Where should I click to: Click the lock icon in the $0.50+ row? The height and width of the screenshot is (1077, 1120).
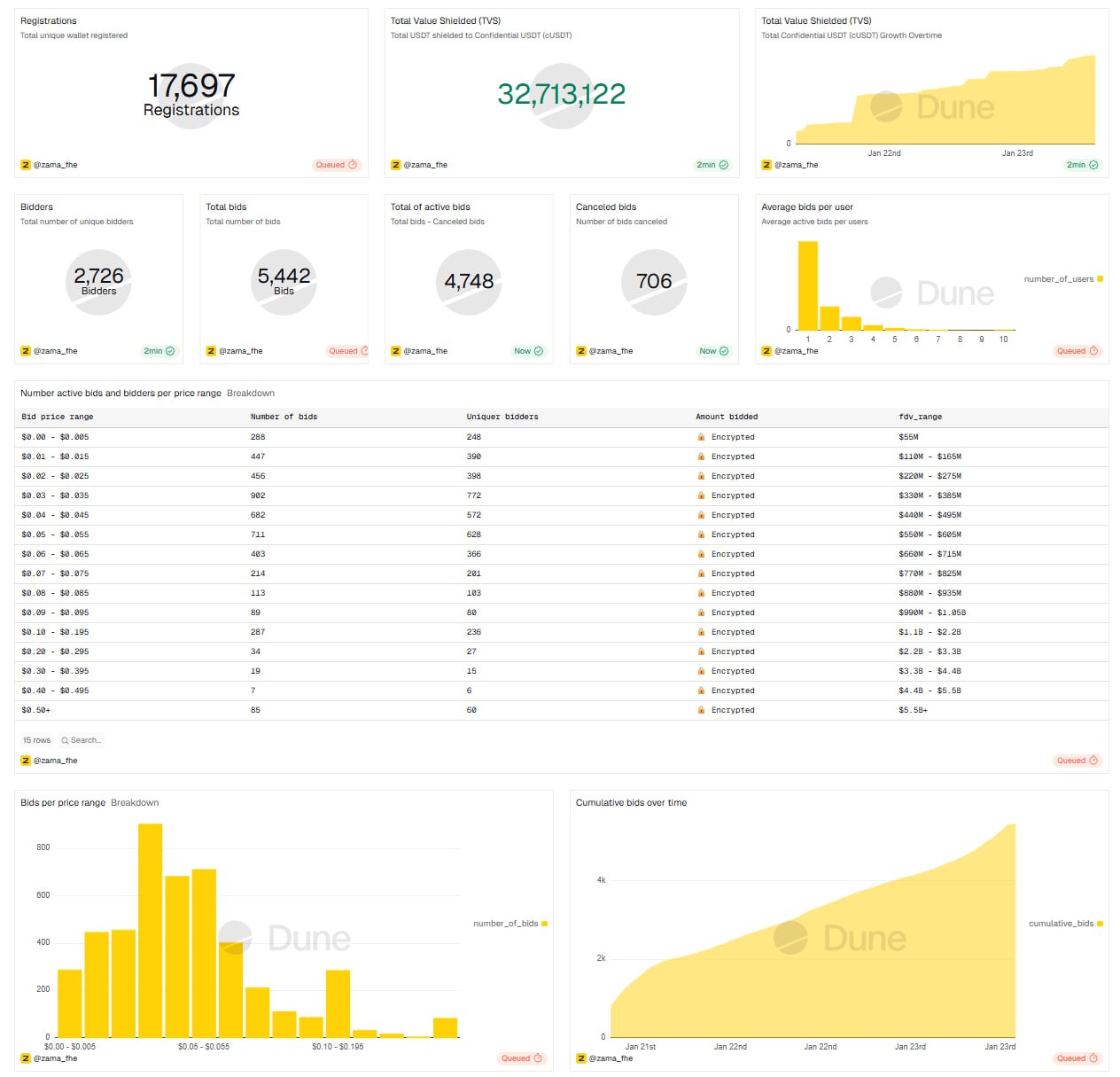coord(701,710)
